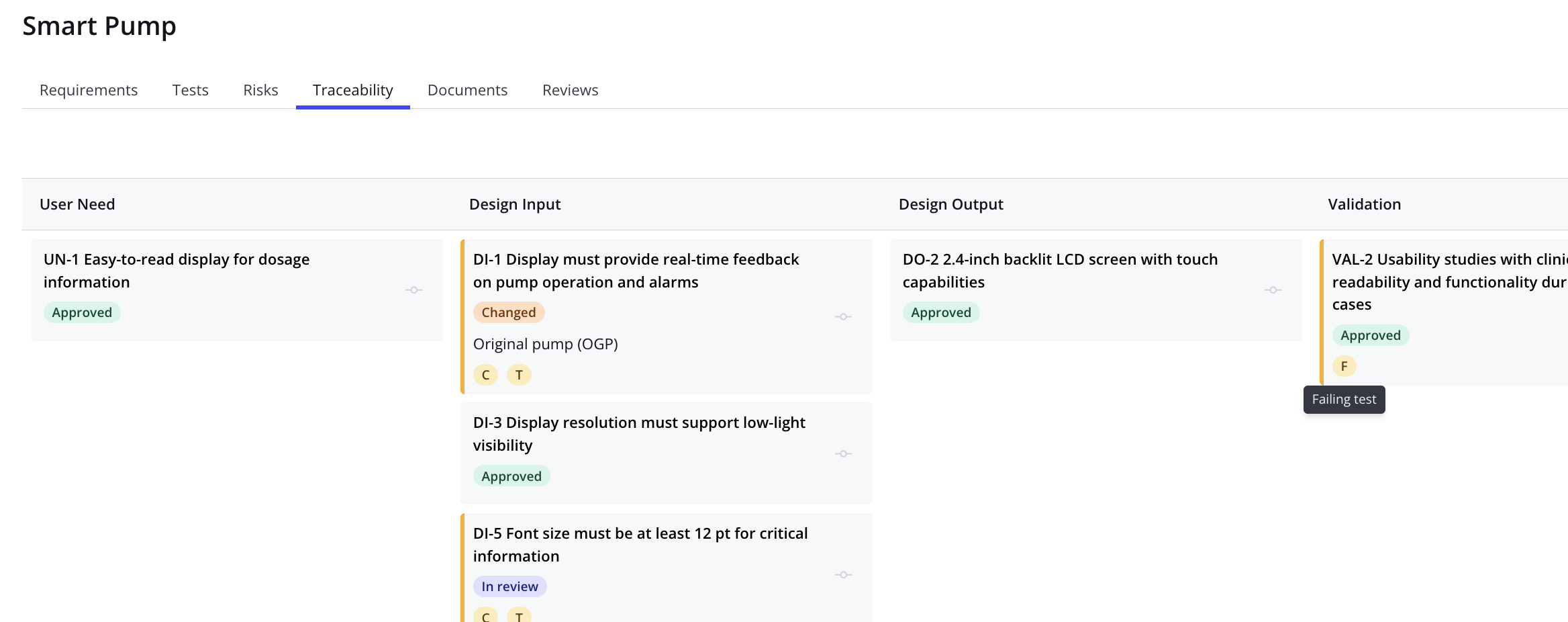
Task: Open the Tests tab
Action: tap(190, 90)
